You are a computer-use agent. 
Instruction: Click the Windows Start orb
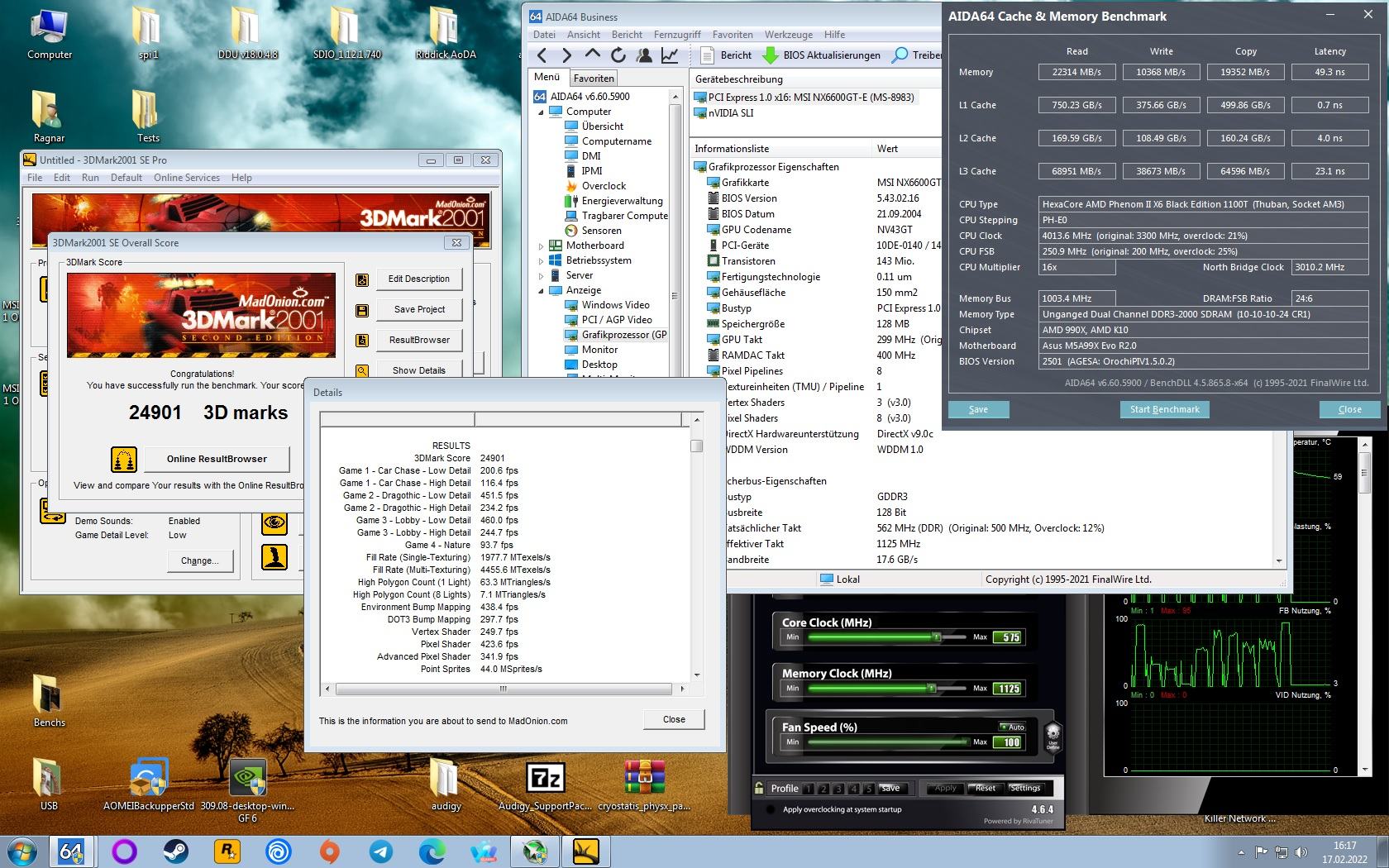point(21,851)
